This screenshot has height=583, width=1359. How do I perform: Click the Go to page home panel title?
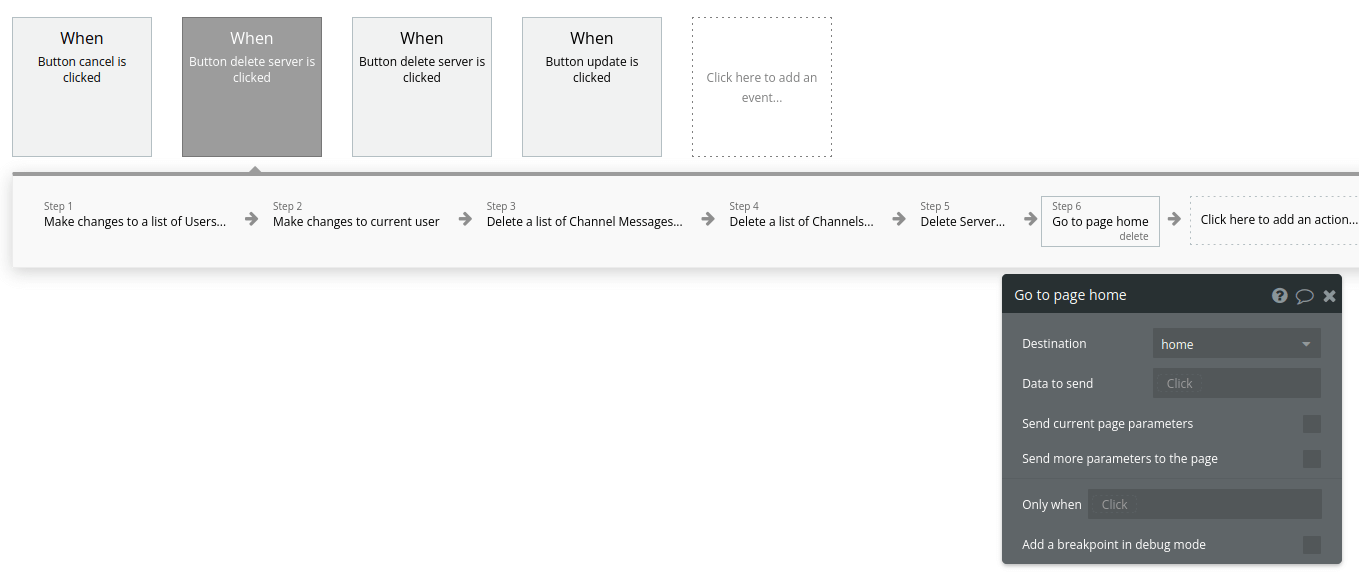click(1070, 295)
